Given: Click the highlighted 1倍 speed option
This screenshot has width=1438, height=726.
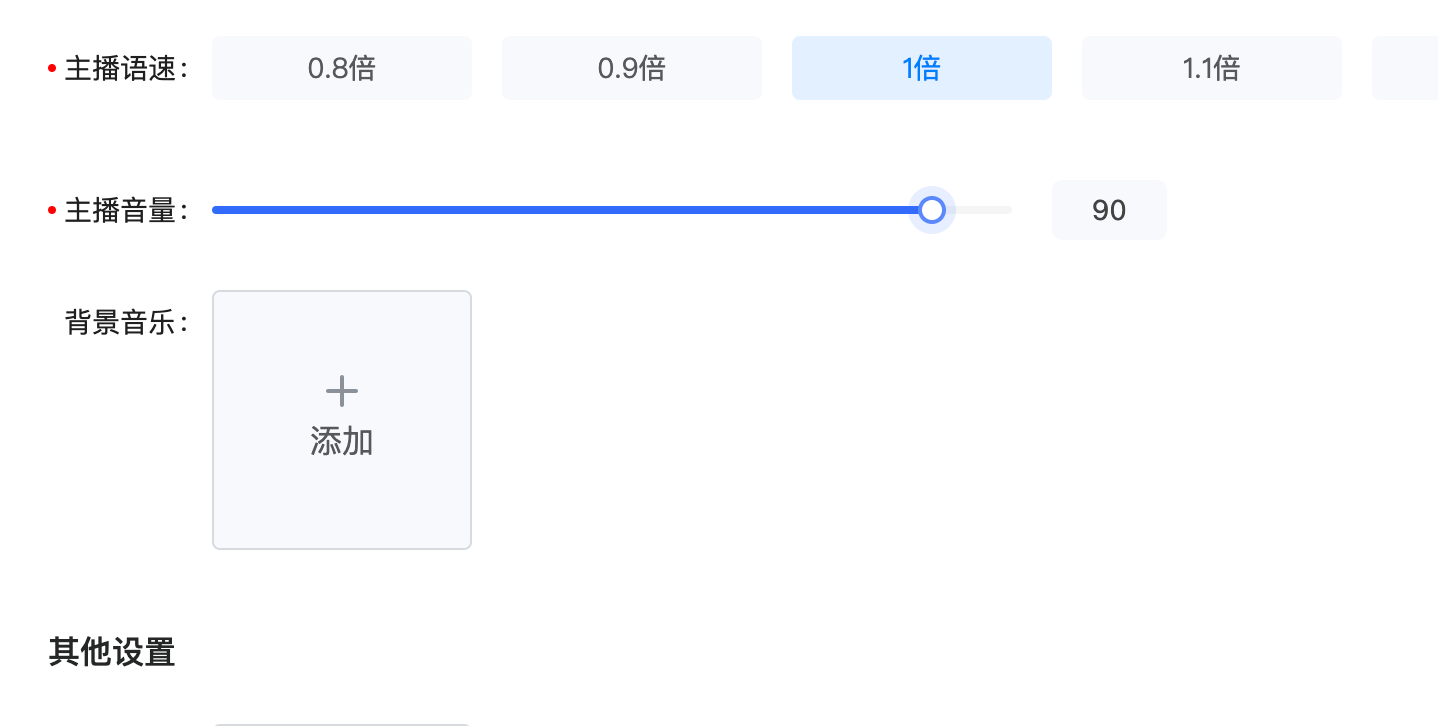Looking at the screenshot, I should coord(921,68).
